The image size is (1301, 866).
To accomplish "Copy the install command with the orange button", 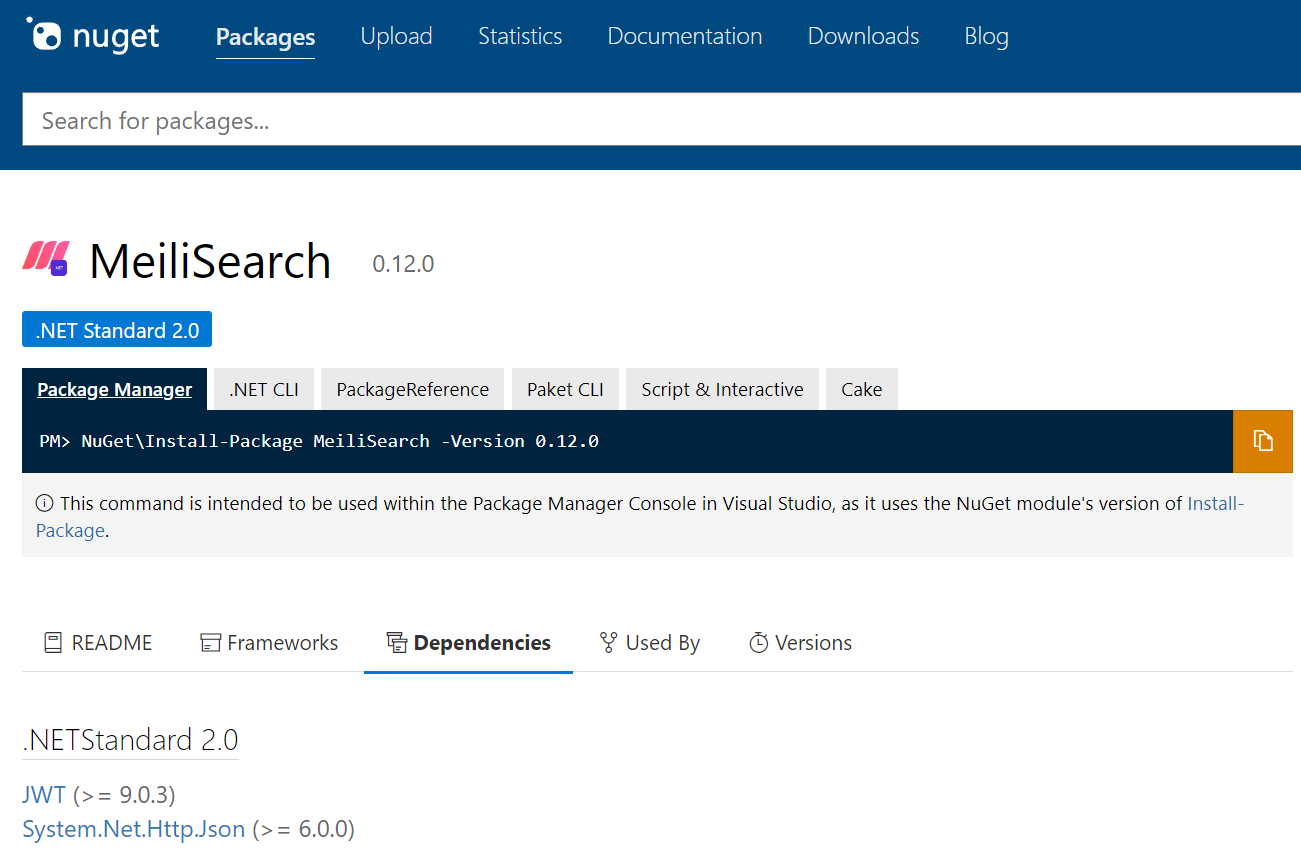I will coord(1263,441).
